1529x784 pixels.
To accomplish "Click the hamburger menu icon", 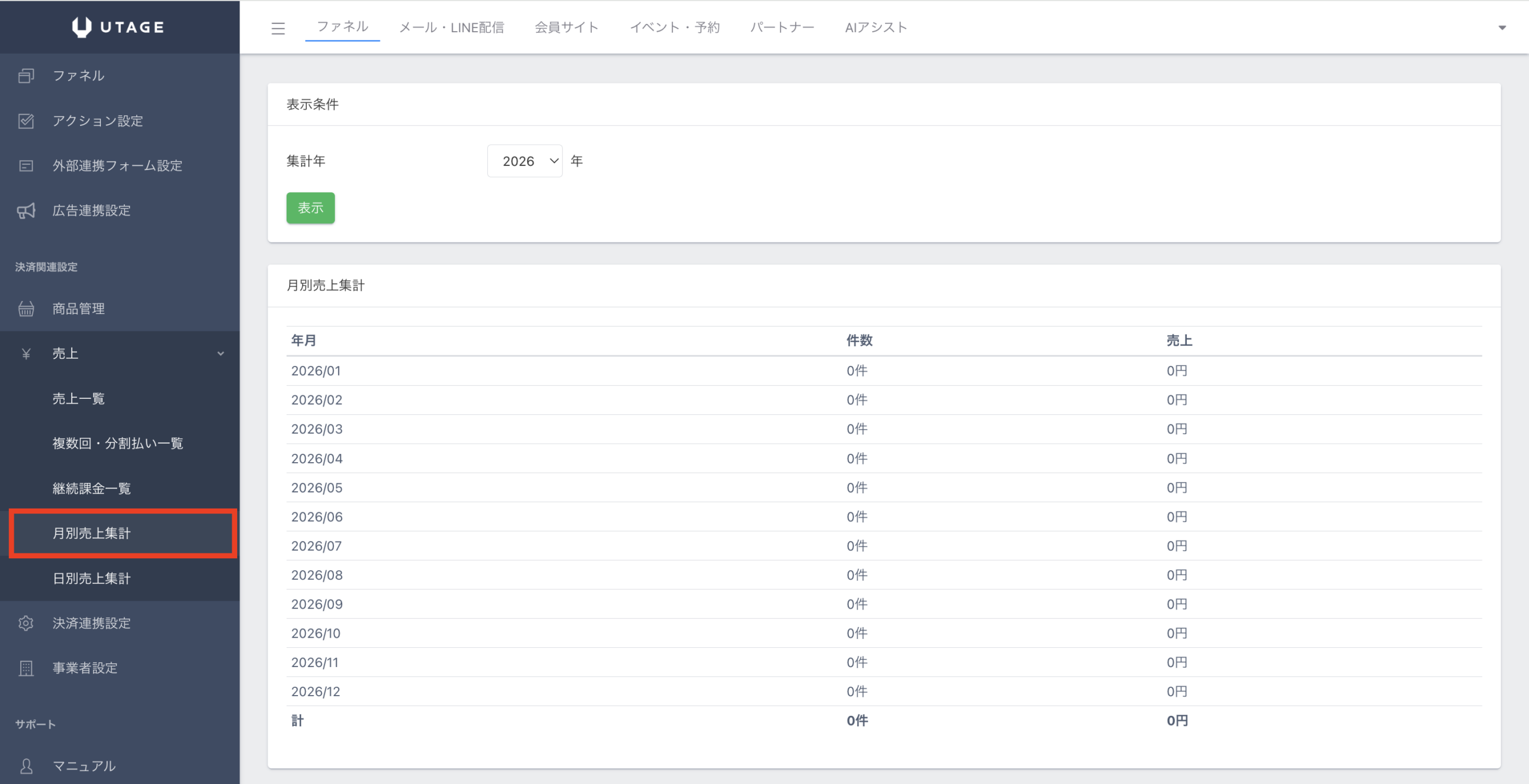I will [278, 28].
